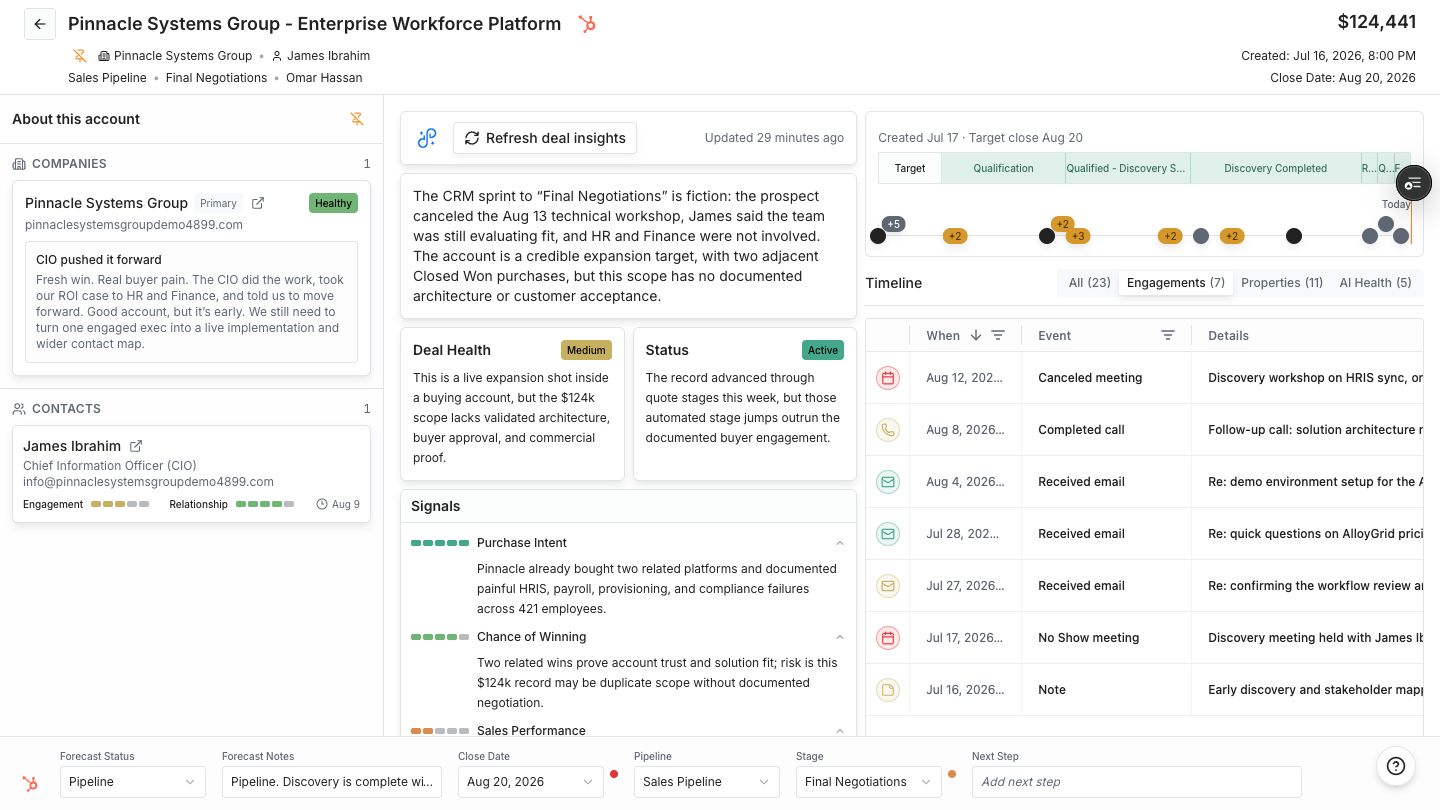Screen dimensions: 1440x810
Task: Click the red dot beside Close Date
Action: 614,774
